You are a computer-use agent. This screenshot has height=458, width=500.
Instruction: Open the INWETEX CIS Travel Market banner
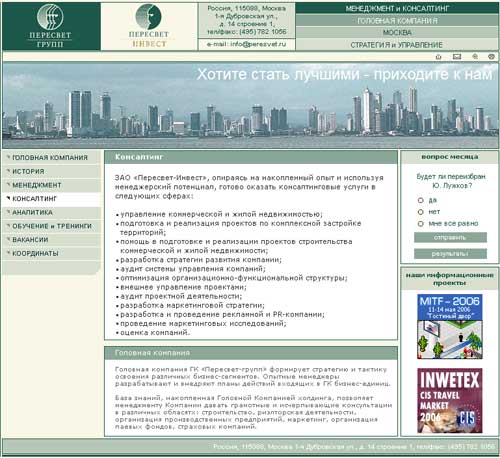click(450, 400)
